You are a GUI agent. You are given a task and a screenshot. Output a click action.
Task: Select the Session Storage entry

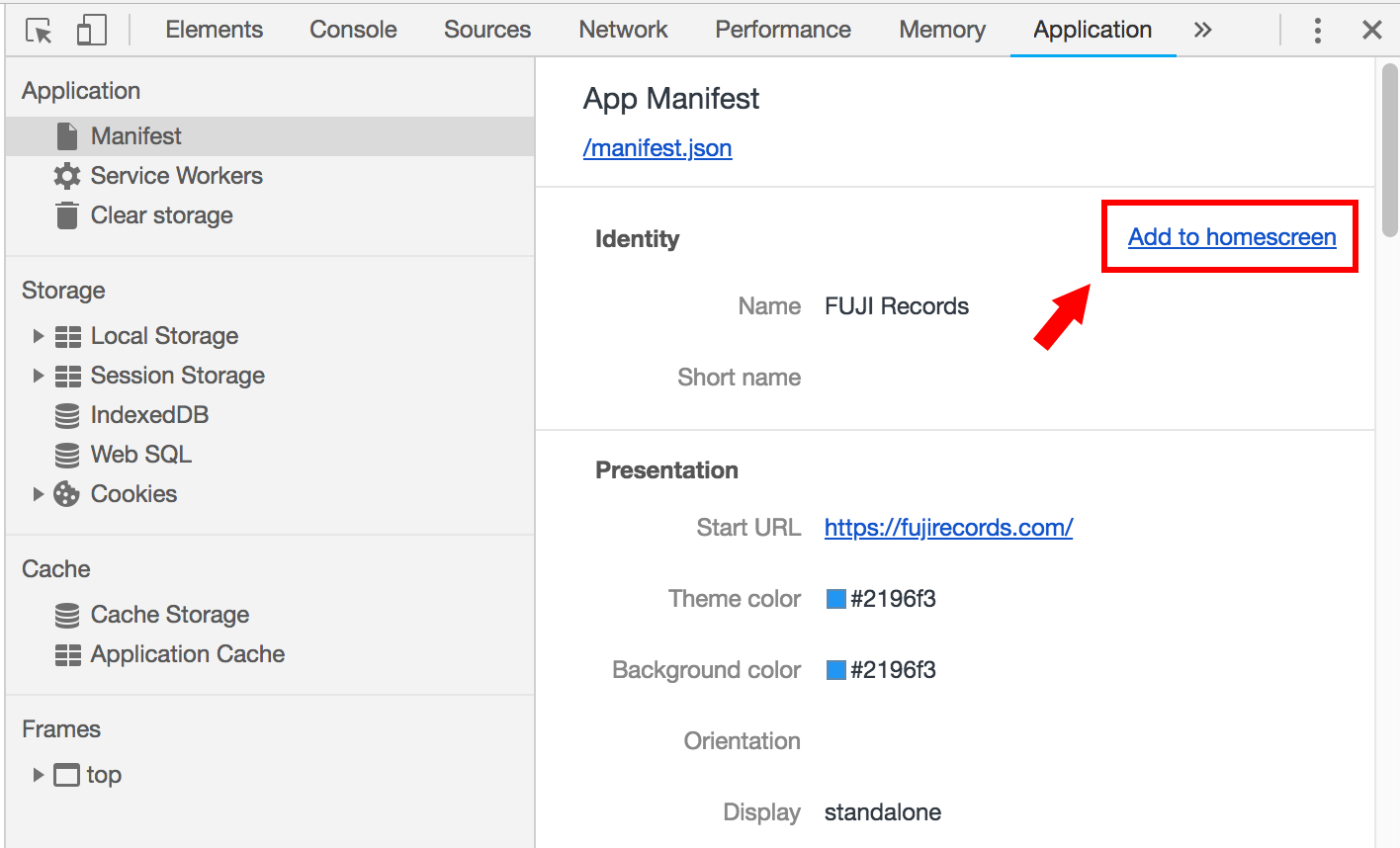pos(178,376)
